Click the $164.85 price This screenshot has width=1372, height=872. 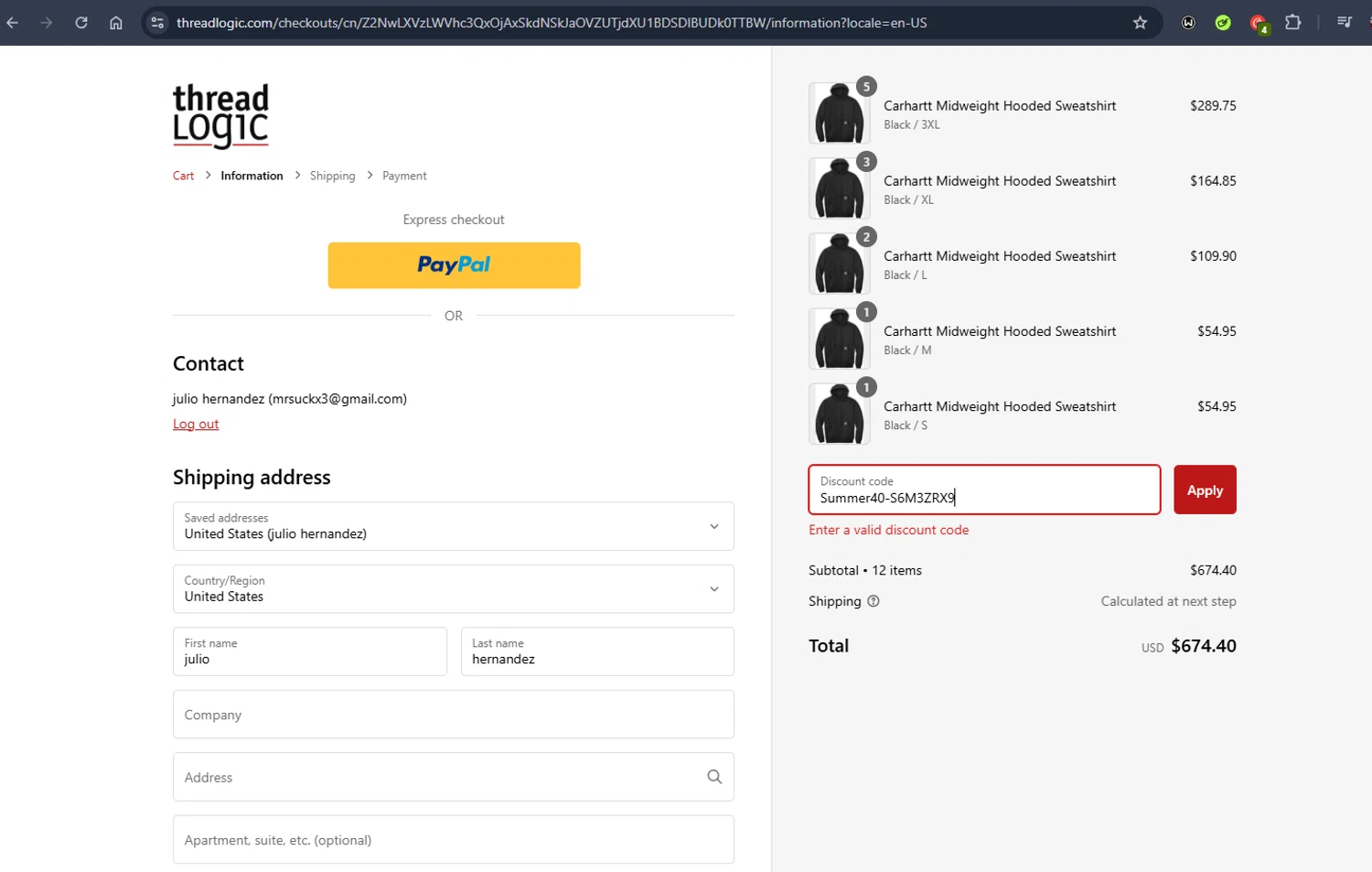[1213, 181]
